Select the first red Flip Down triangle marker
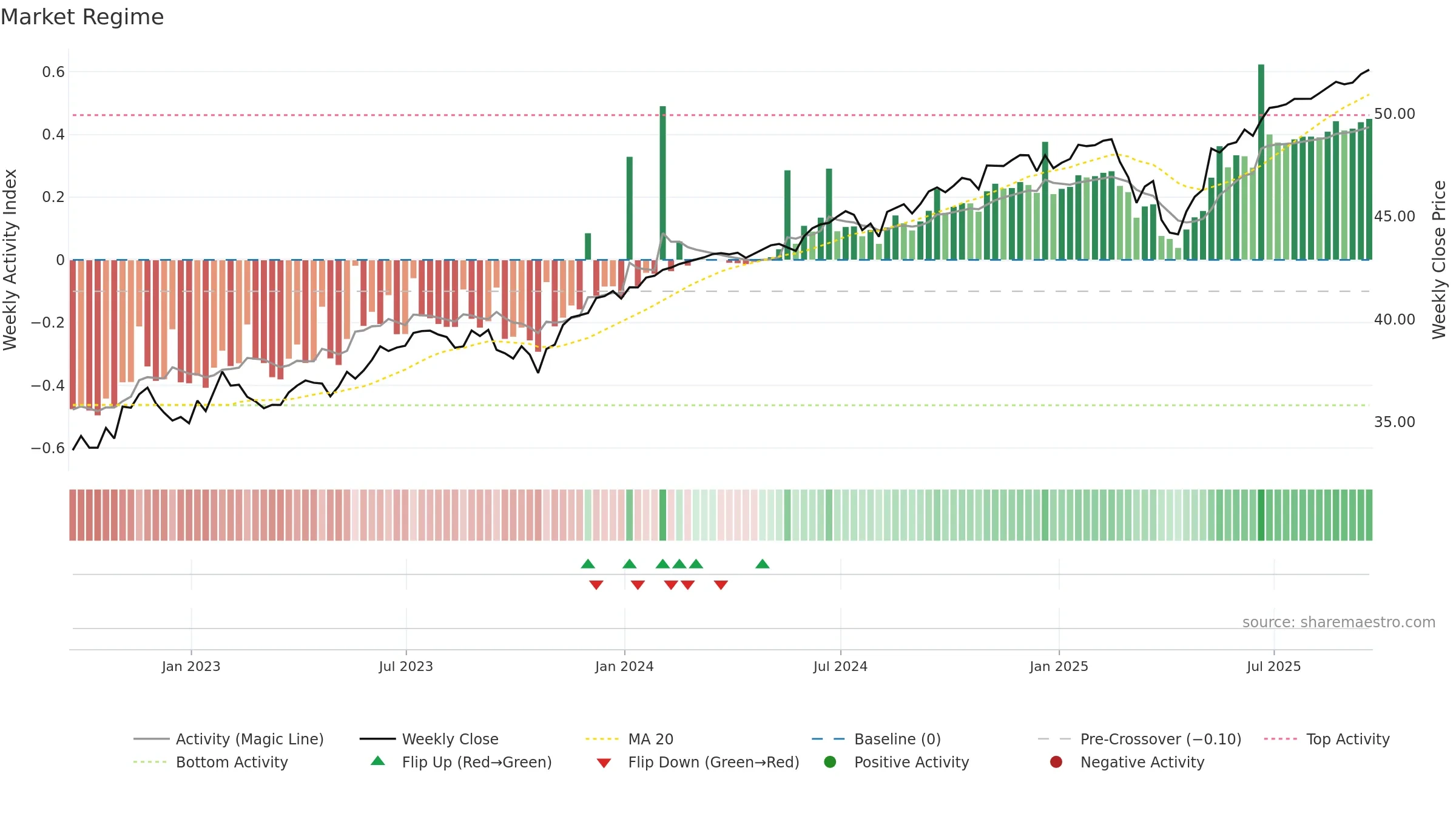This screenshot has width=1456, height=819. (596, 585)
